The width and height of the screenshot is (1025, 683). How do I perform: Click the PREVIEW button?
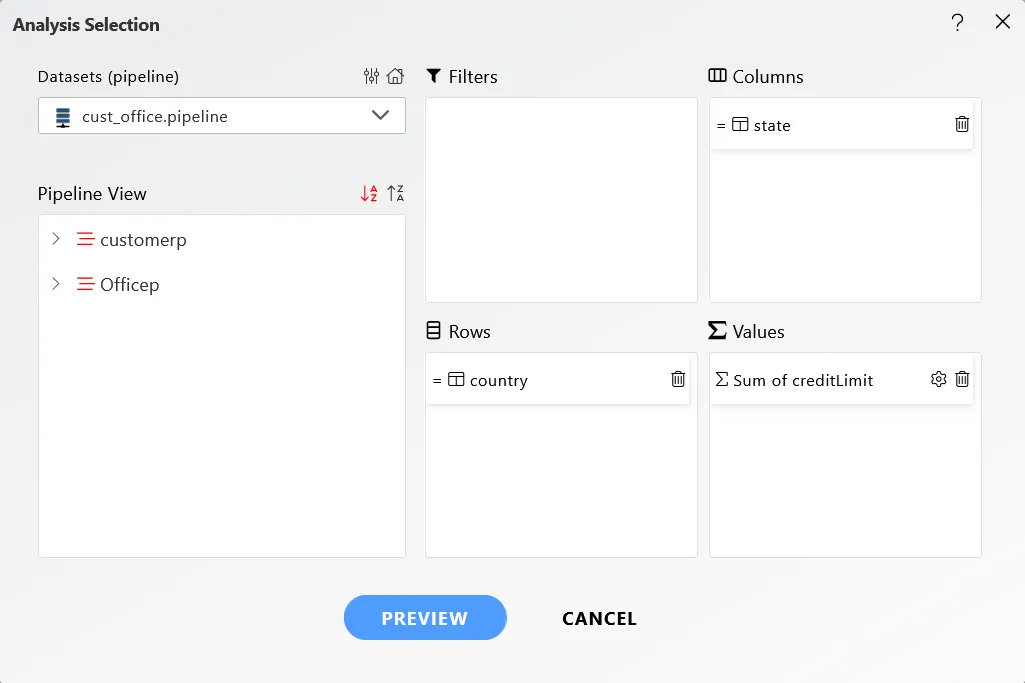[x=425, y=618]
